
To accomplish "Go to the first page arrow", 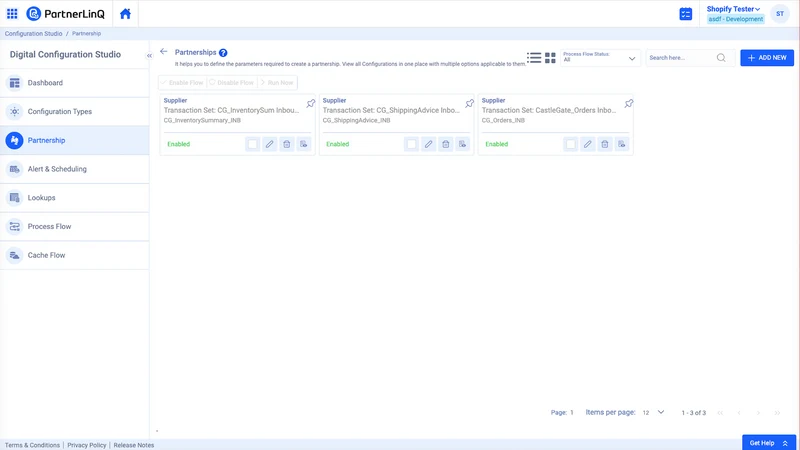I will pyautogui.click(x=720, y=413).
